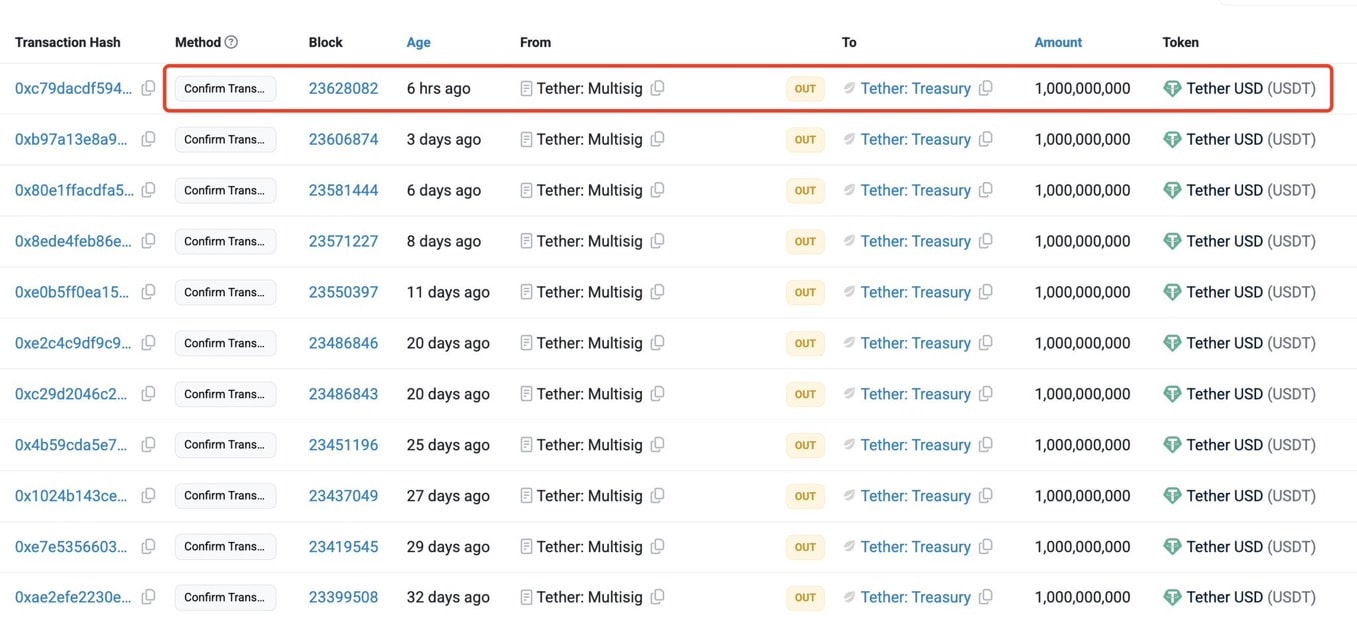Copy transaction hash 0xc79dacdf594 with copy icon
This screenshot has width=1357, height=621.
pos(148,88)
